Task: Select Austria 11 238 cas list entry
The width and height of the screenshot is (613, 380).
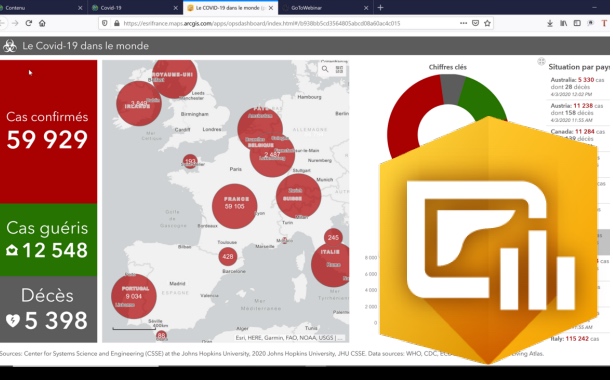Action: pyautogui.click(x=577, y=113)
